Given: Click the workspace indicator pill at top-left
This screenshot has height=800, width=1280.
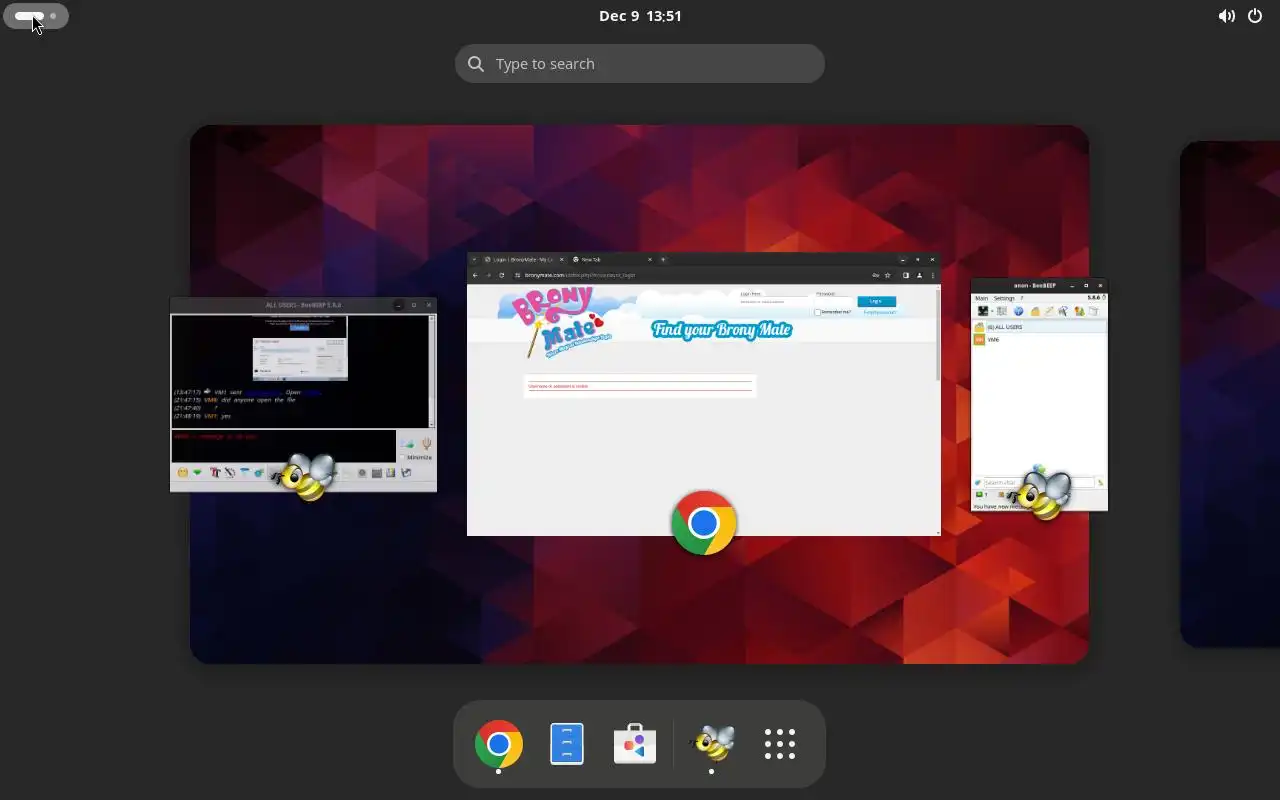Looking at the screenshot, I should click(35, 16).
